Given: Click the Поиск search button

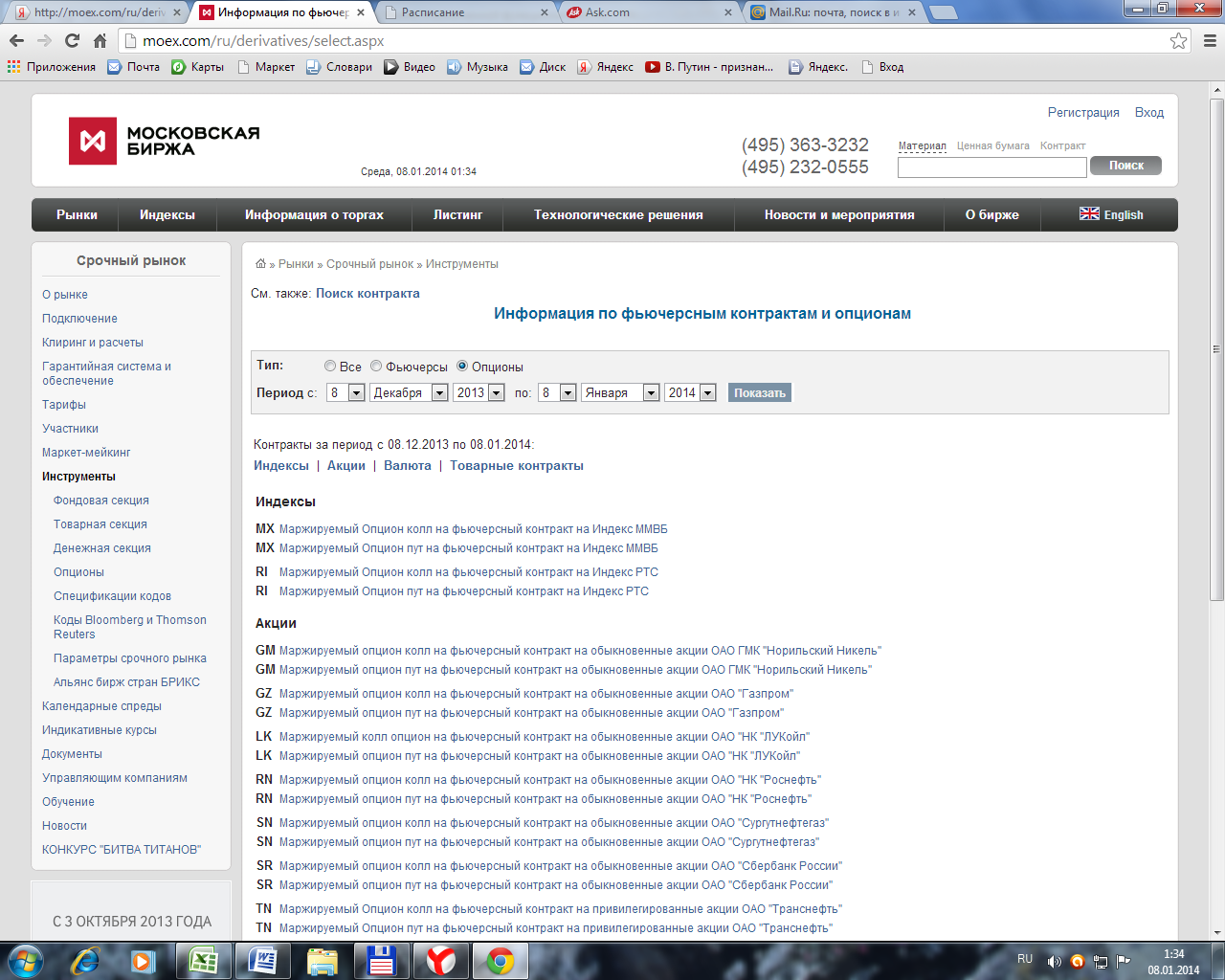Looking at the screenshot, I should (1125, 166).
